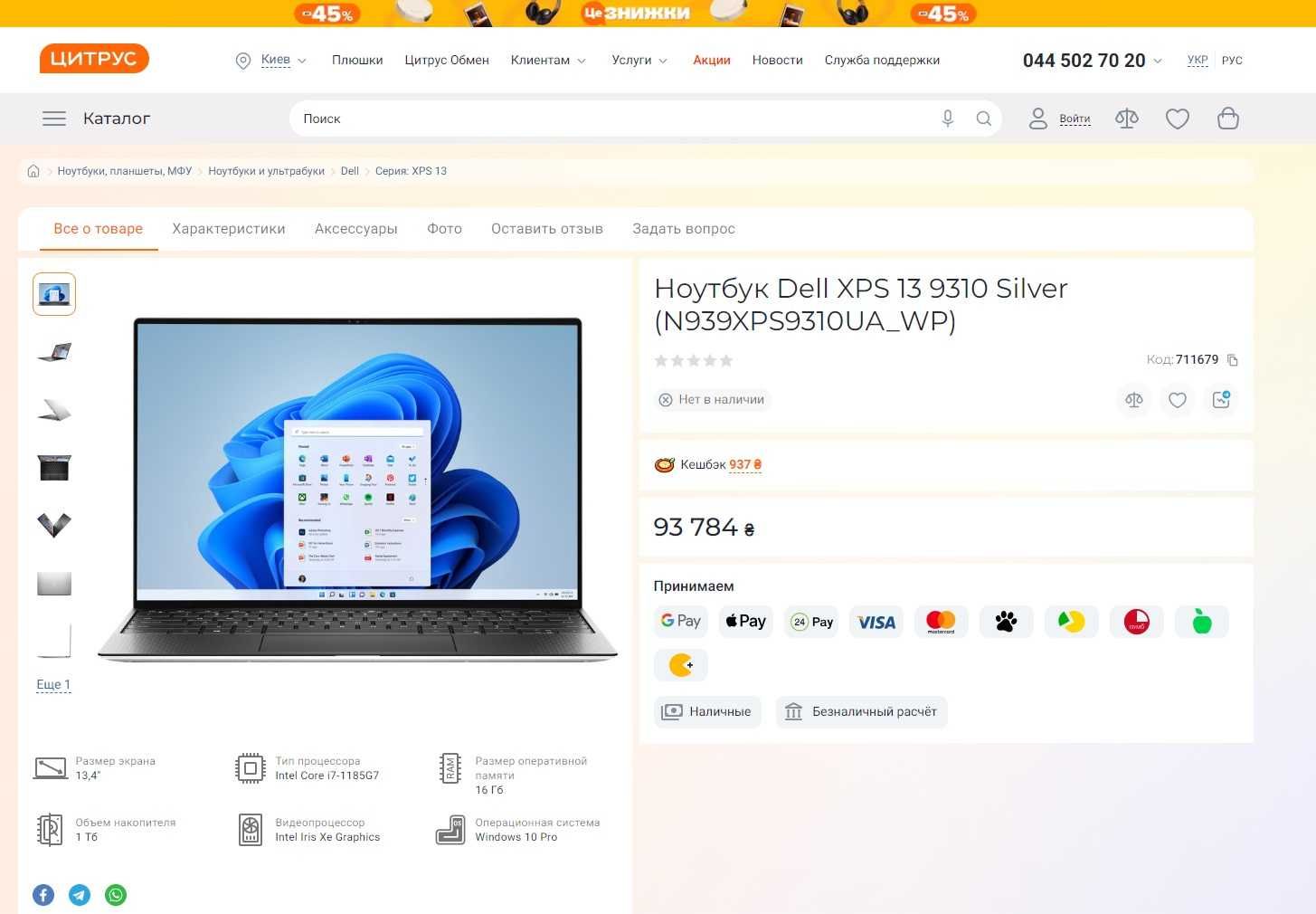Open the Dell breadcrumb link

pos(350,171)
